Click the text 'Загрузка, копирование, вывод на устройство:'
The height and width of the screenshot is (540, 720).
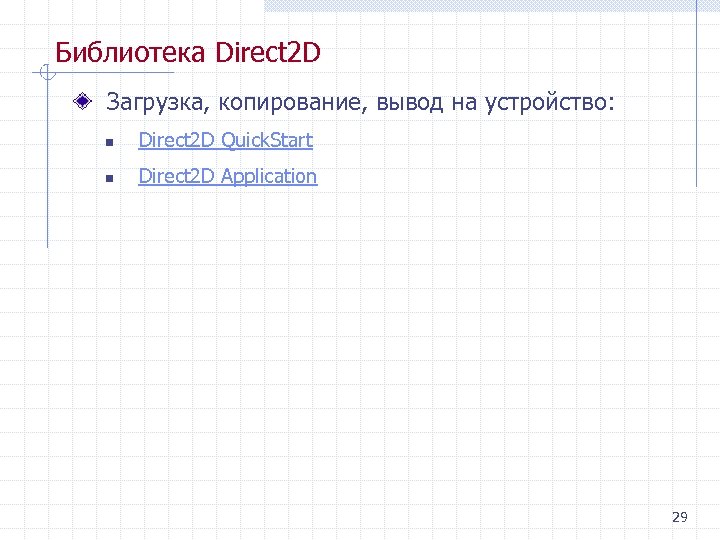click(360, 102)
